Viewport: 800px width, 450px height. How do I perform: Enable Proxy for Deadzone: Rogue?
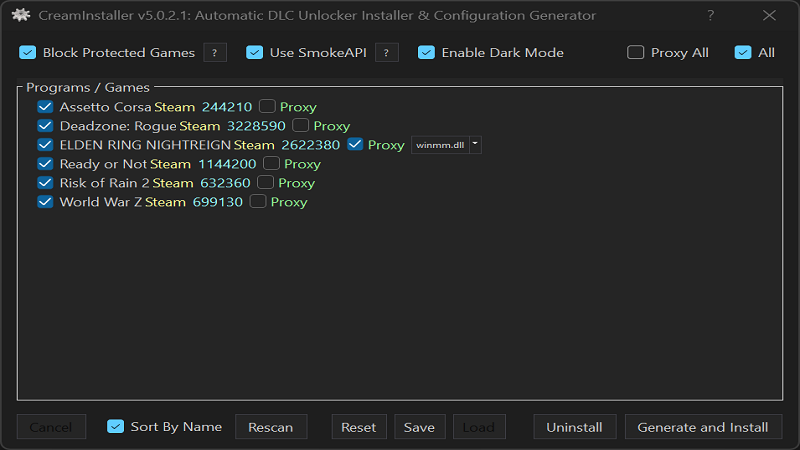301,125
